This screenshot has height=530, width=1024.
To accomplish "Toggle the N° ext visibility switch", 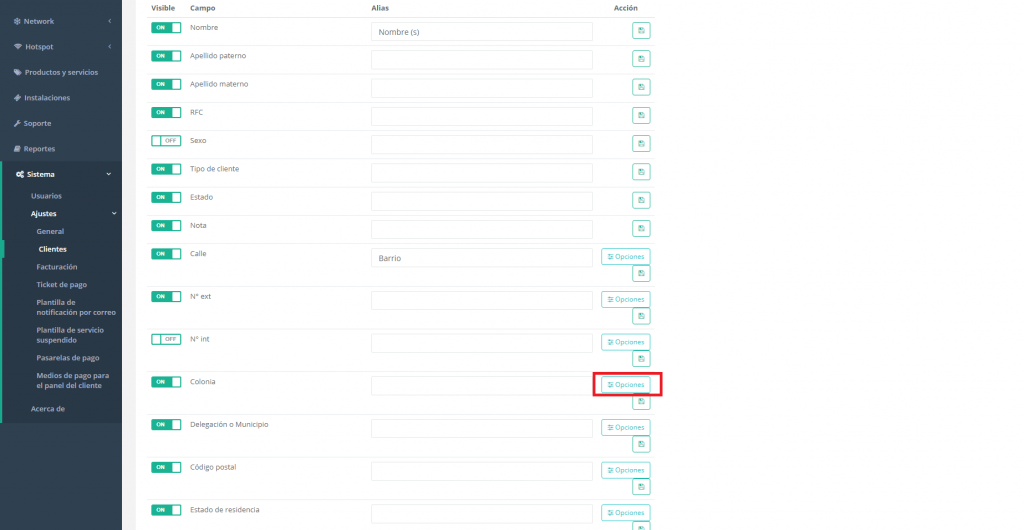I will pos(166,296).
